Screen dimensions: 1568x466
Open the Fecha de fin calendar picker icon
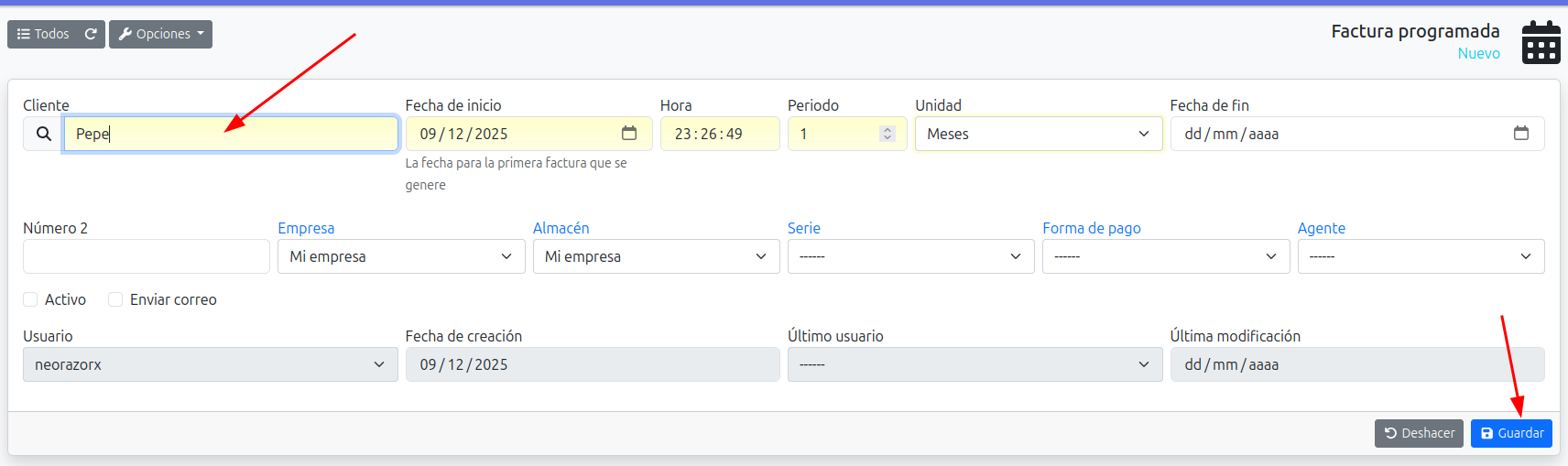pyautogui.click(x=1521, y=134)
